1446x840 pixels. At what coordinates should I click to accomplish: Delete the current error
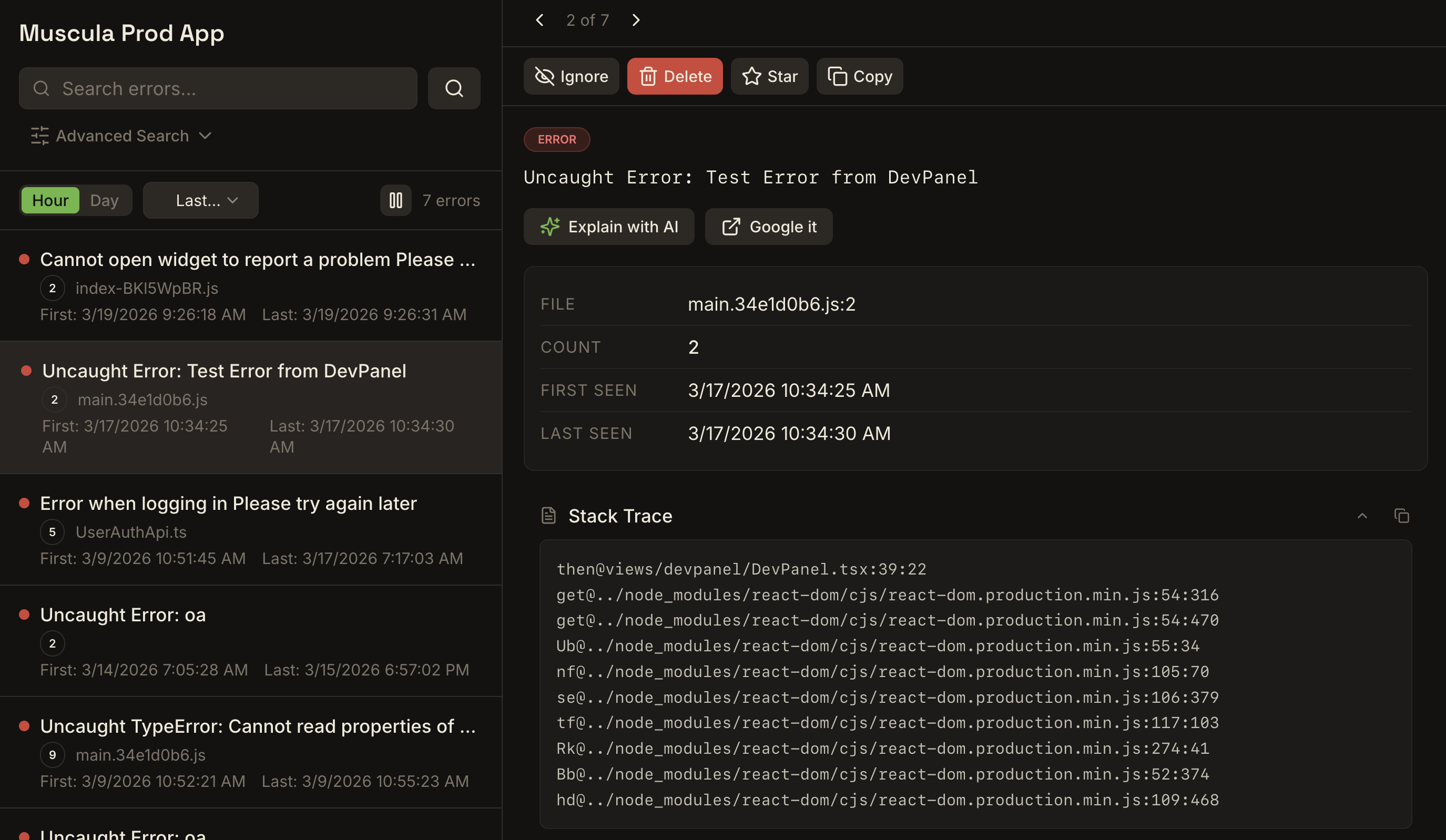675,76
